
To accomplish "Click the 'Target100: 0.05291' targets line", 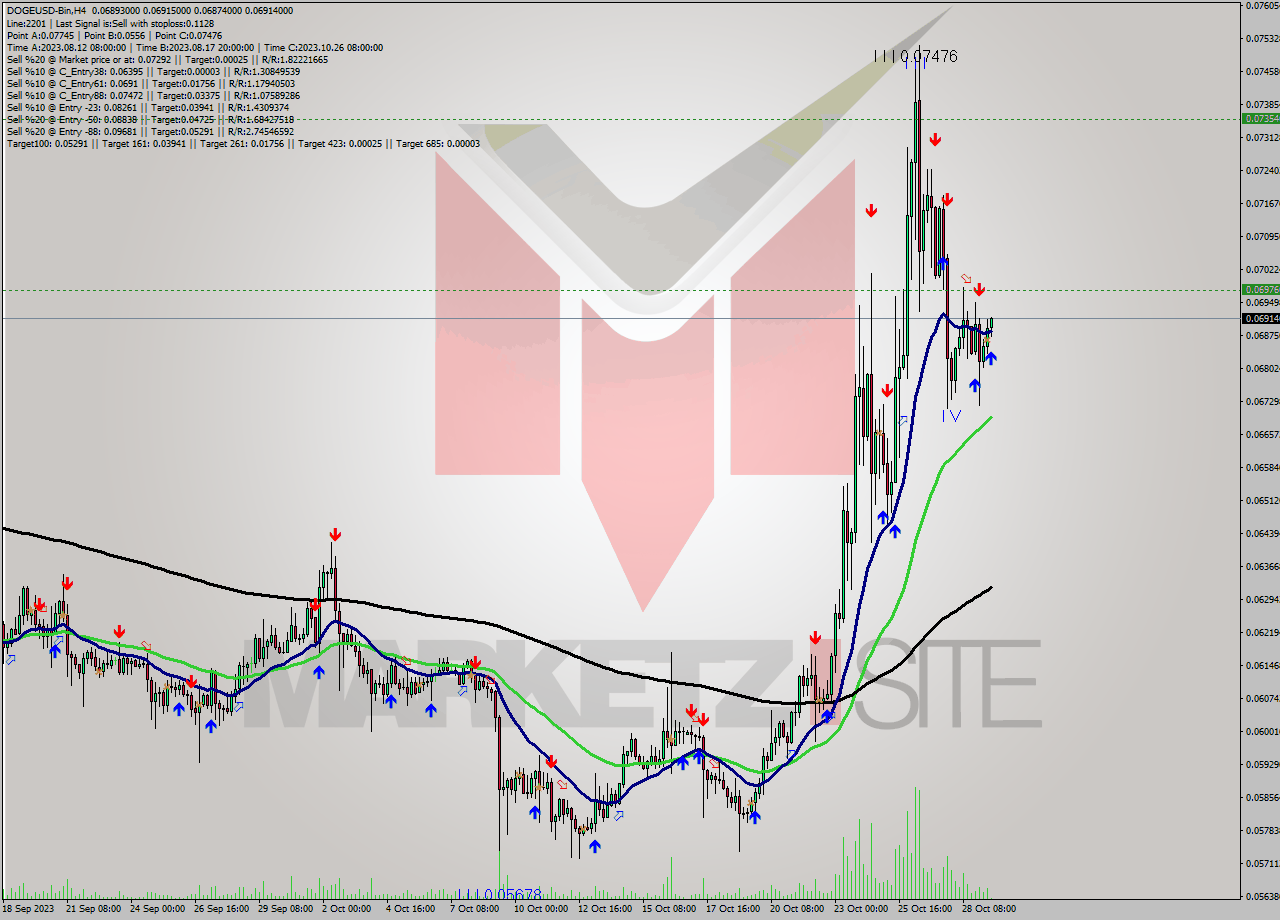I will pyautogui.click(x=243, y=143).
